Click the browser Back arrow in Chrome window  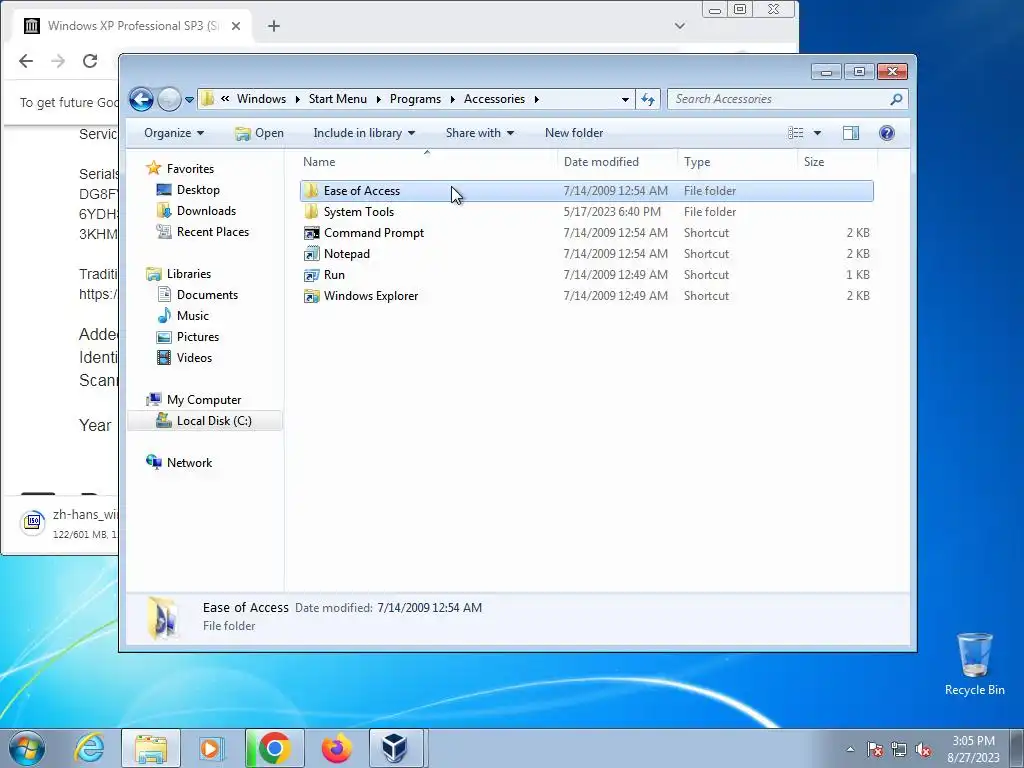(25, 61)
